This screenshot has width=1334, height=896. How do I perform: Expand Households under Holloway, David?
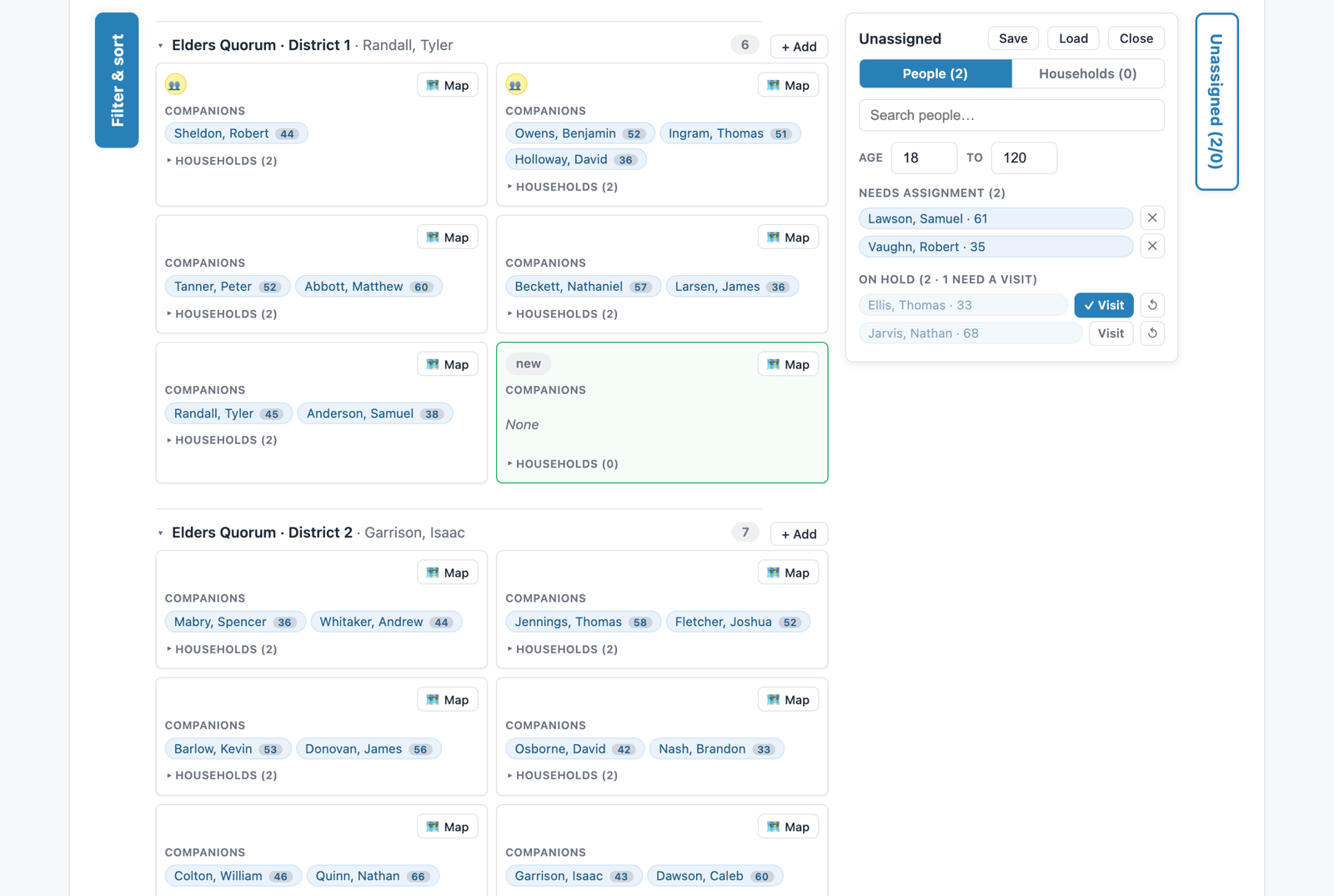pos(562,187)
